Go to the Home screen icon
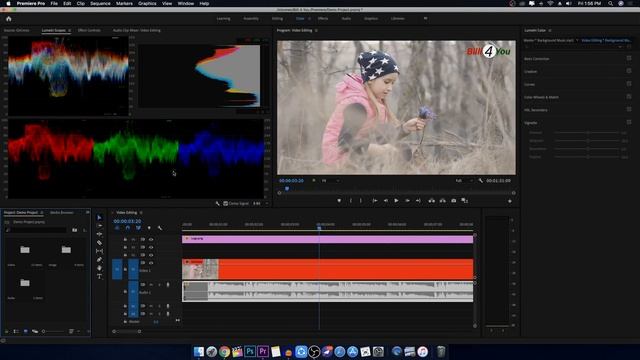640x360 pixels. click(9, 18)
